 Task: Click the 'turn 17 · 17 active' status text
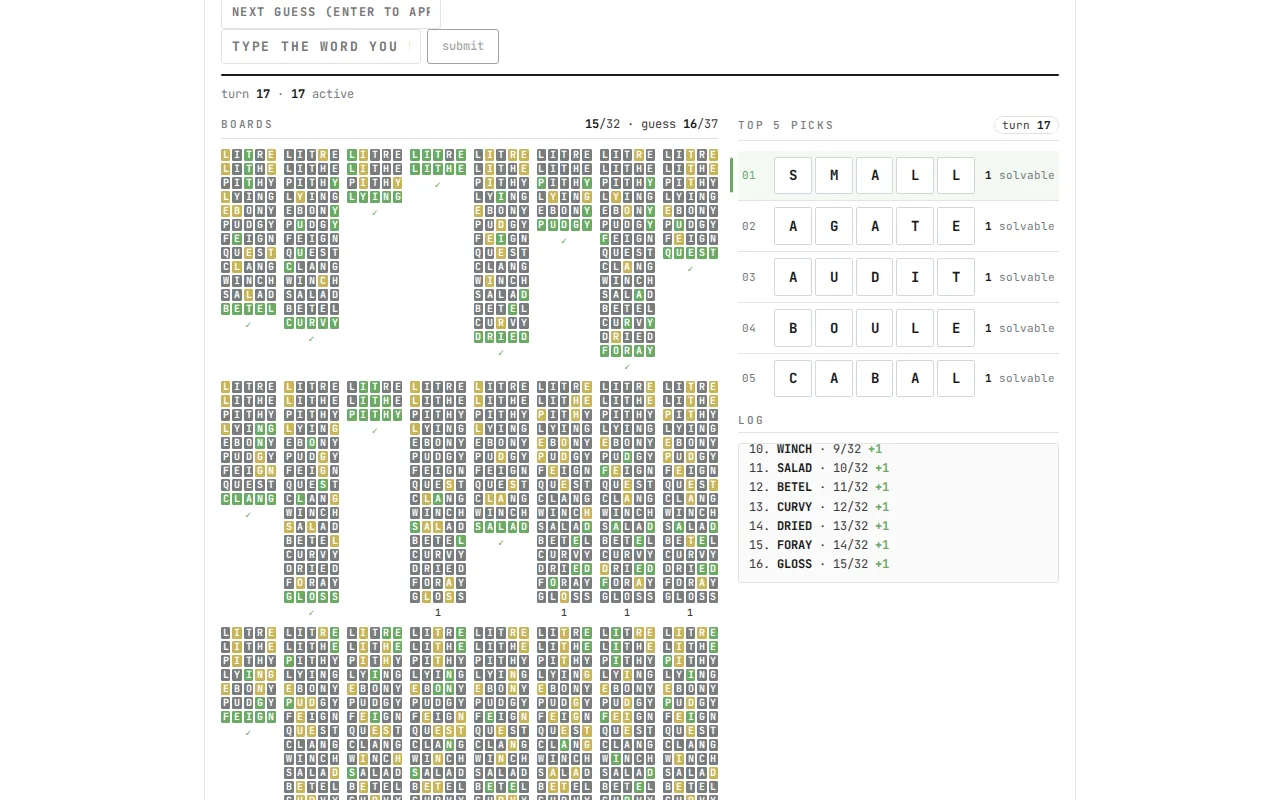click(x=287, y=94)
